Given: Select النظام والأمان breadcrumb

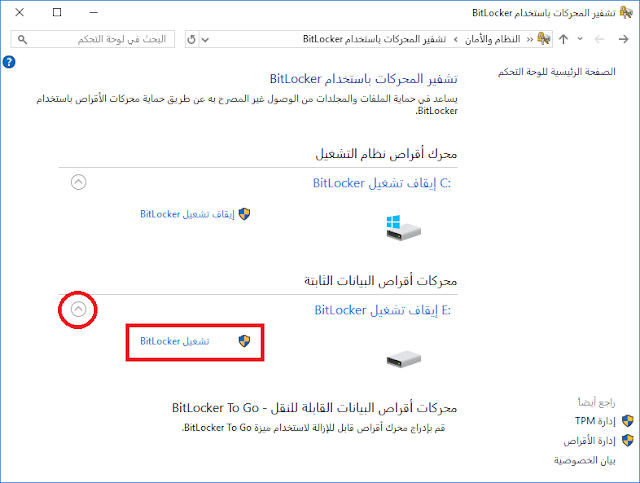Looking at the screenshot, I should pos(493,39).
